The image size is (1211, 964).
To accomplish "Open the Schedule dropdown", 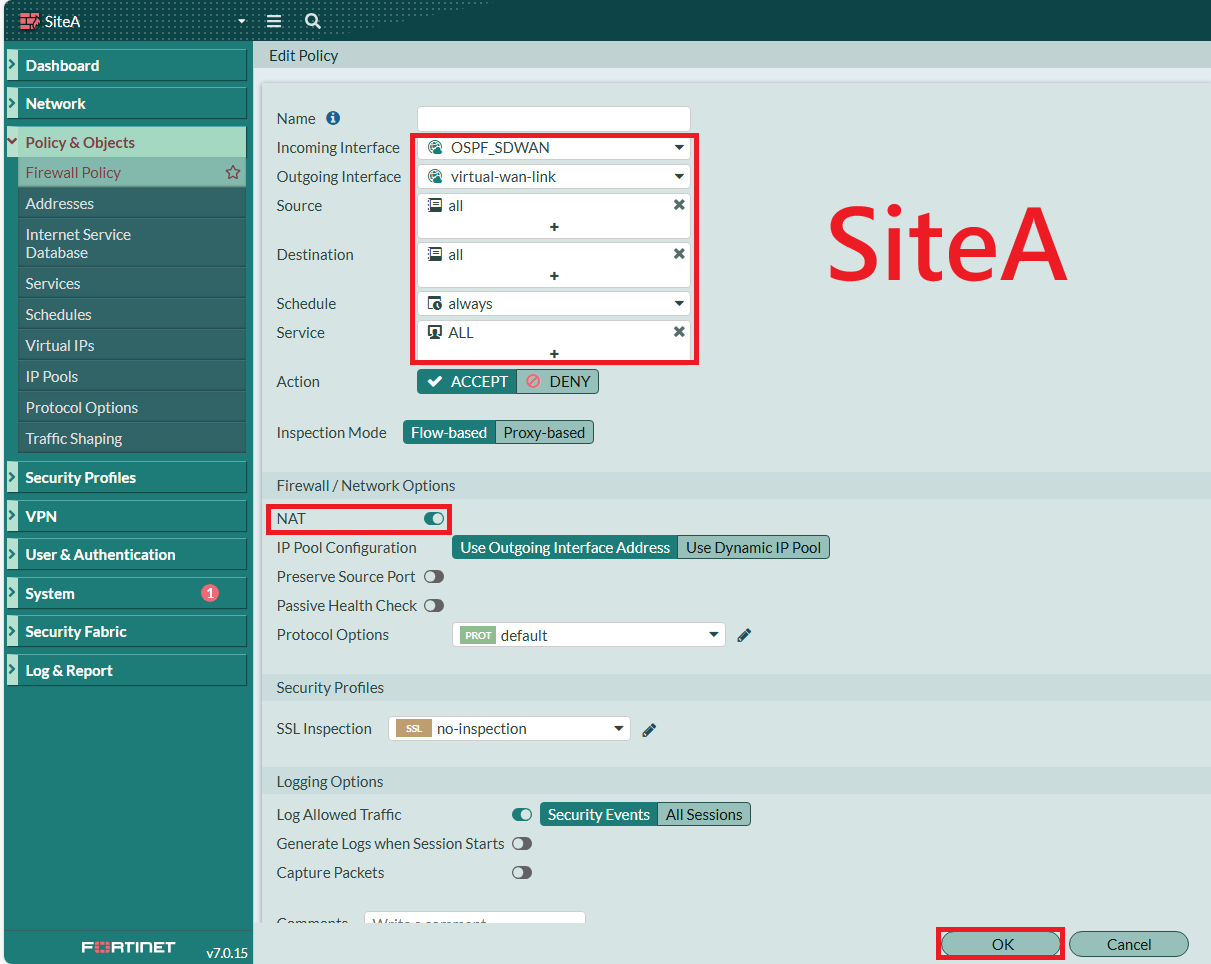I will [x=554, y=303].
